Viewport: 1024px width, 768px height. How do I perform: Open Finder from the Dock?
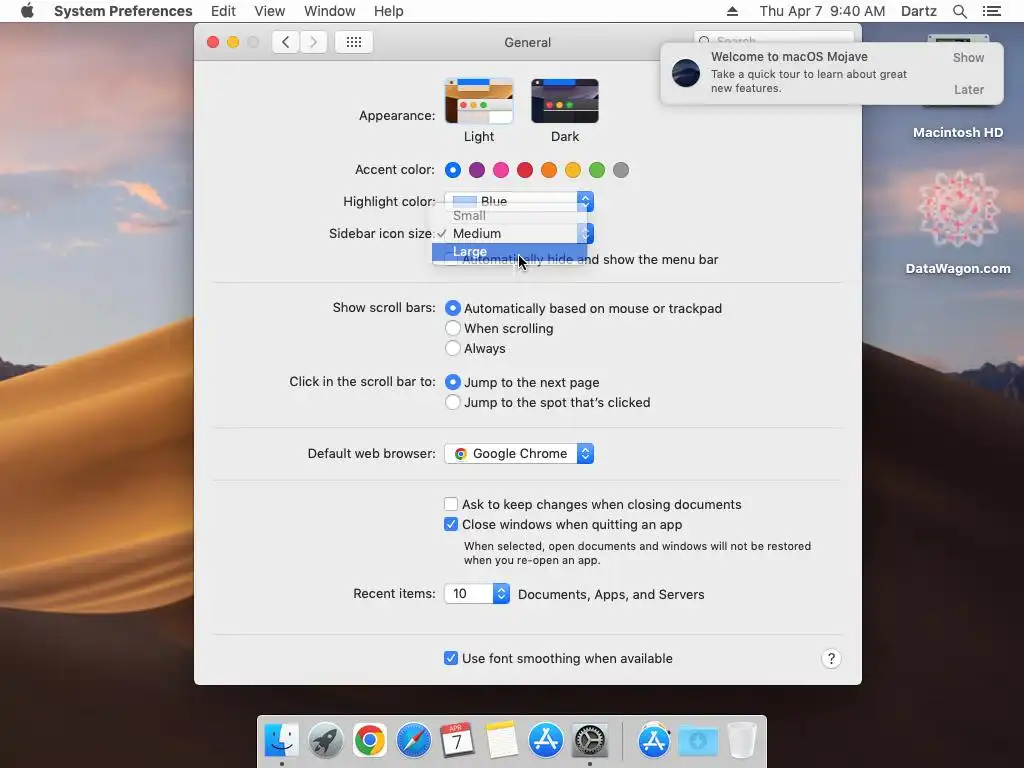(x=281, y=740)
